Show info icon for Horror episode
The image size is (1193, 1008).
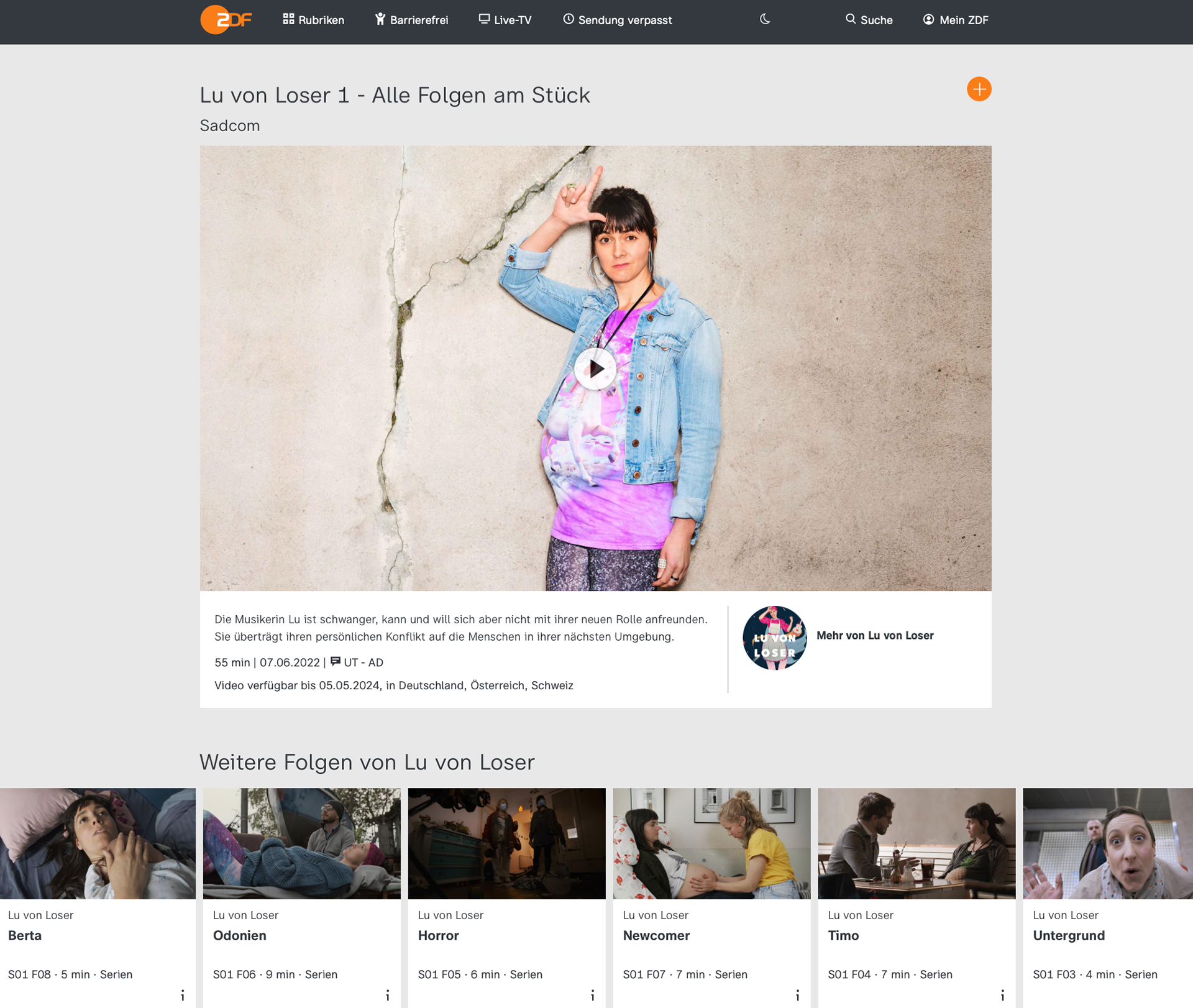593,996
